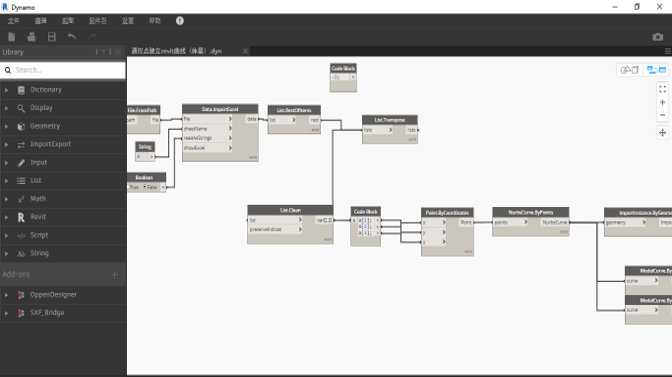Click the pan hand cross icon
This screenshot has height=377, width=672.
click(662, 133)
